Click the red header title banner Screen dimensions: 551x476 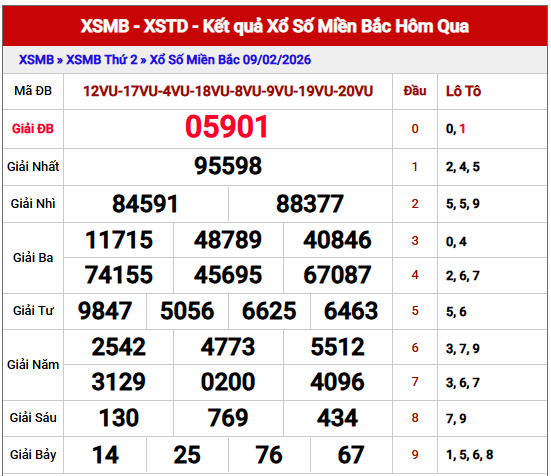275,26
